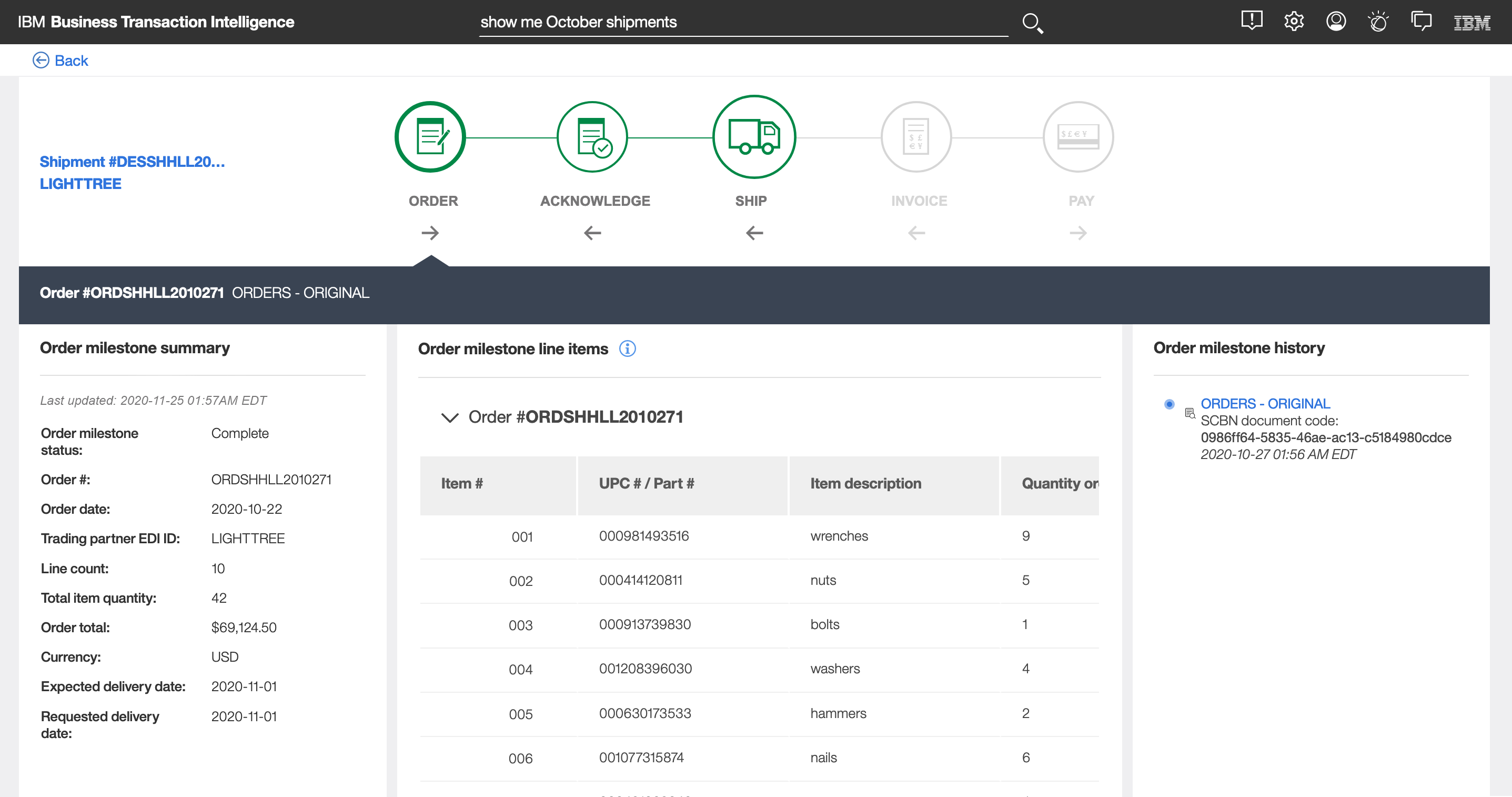Screen dimensions: 1512x797
Task: Click the UPC # / Part # column header
Action: (x=683, y=485)
